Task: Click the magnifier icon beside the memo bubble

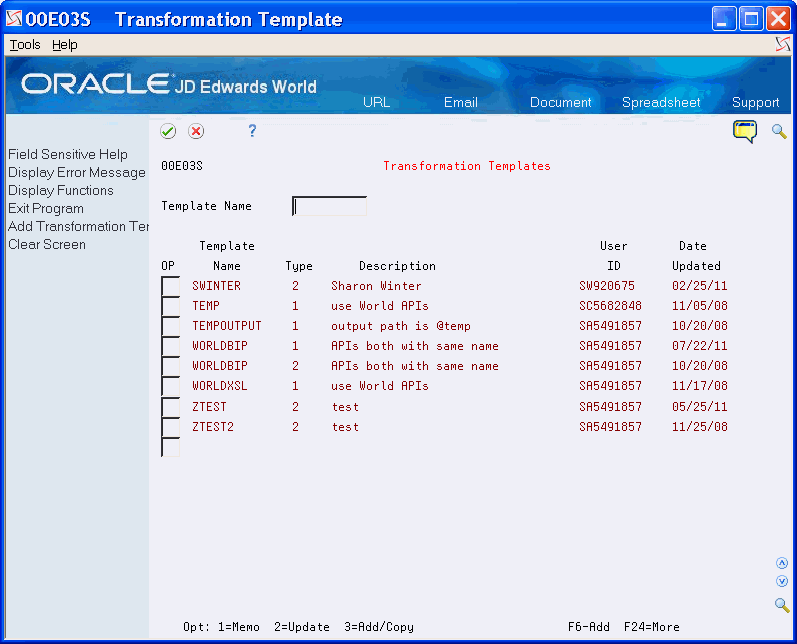Action: pos(779,131)
